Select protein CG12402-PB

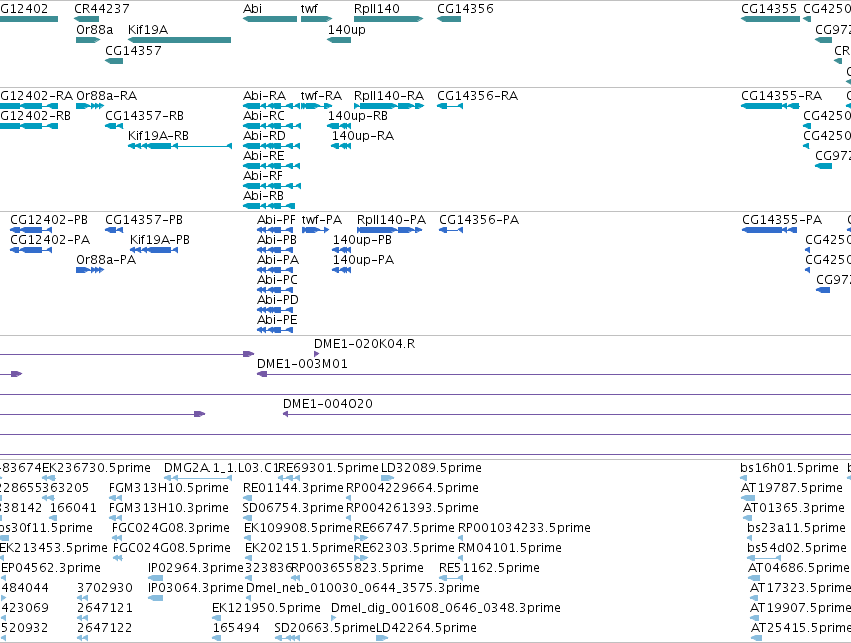click(x=49, y=220)
